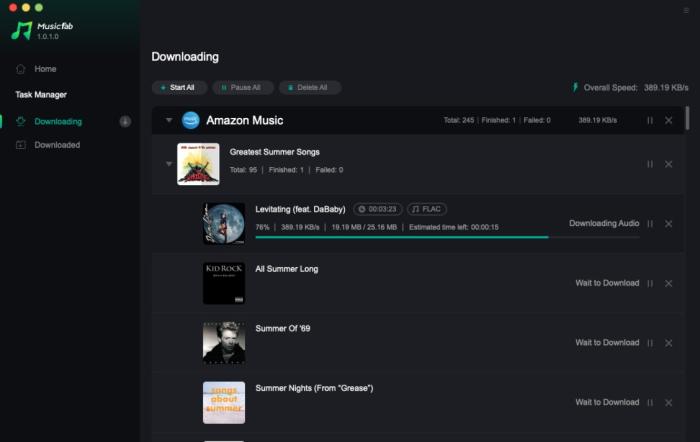Click the Downloading Audio status text
This screenshot has height=442, width=700.
[x=604, y=223]
